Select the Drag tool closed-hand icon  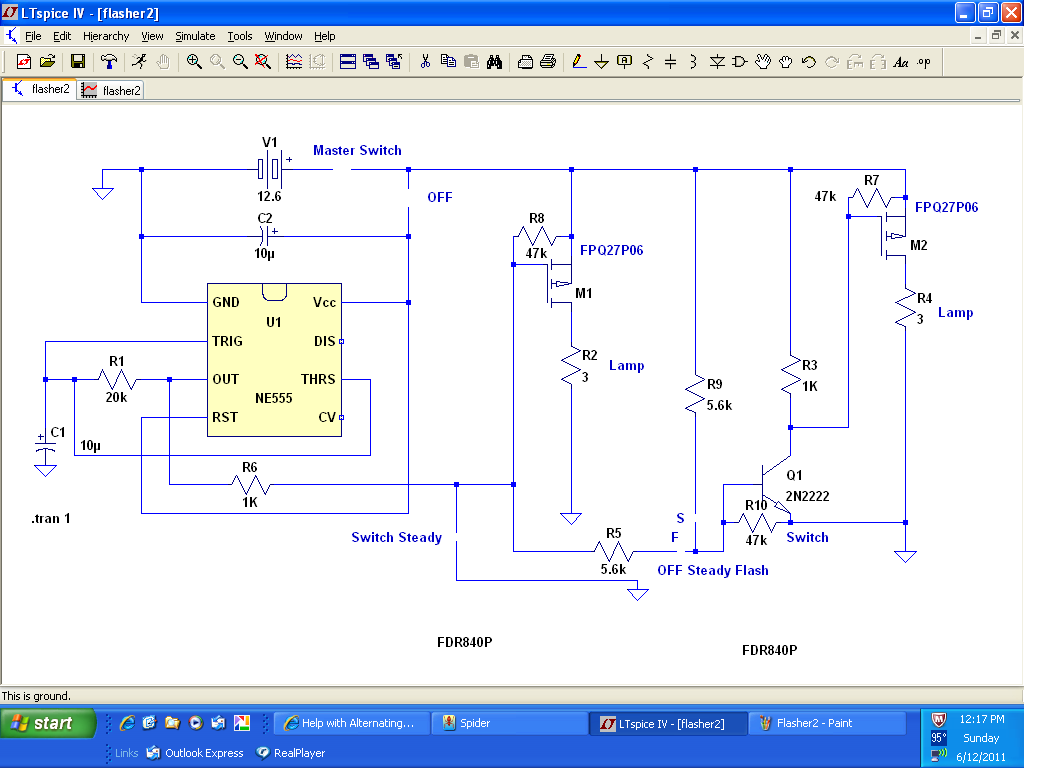pos(786,62)
